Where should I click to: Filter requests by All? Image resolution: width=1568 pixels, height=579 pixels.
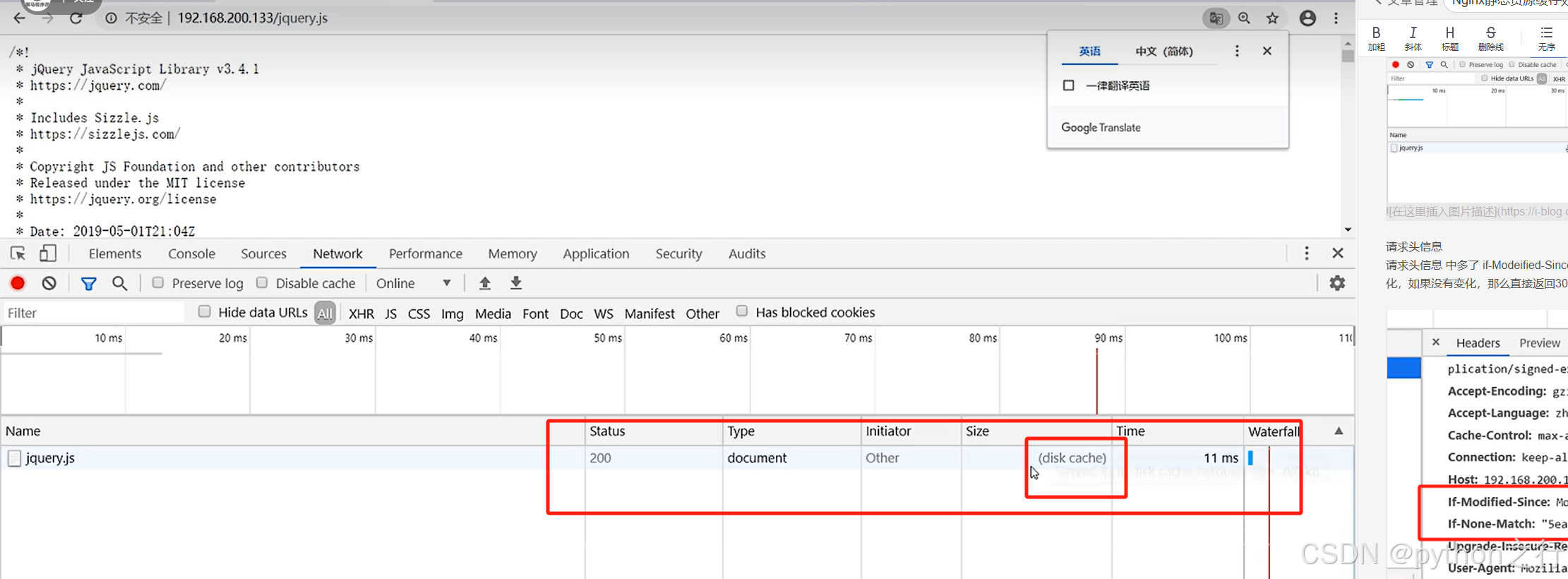(x=325, y=313)
